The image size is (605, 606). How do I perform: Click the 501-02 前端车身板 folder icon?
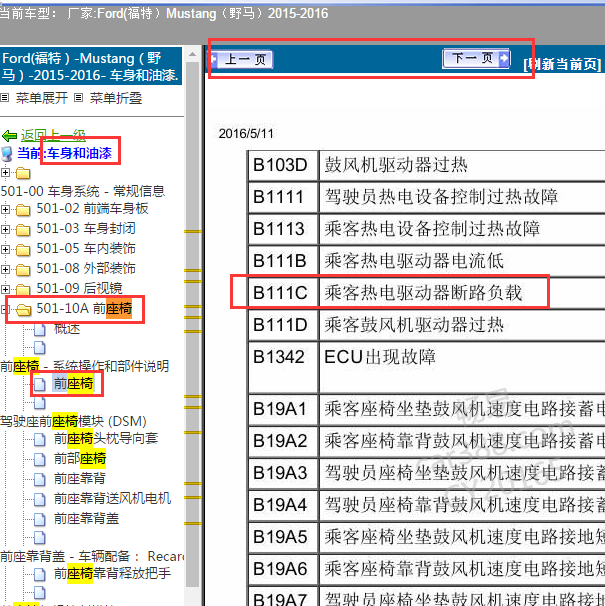coord(23,210)
